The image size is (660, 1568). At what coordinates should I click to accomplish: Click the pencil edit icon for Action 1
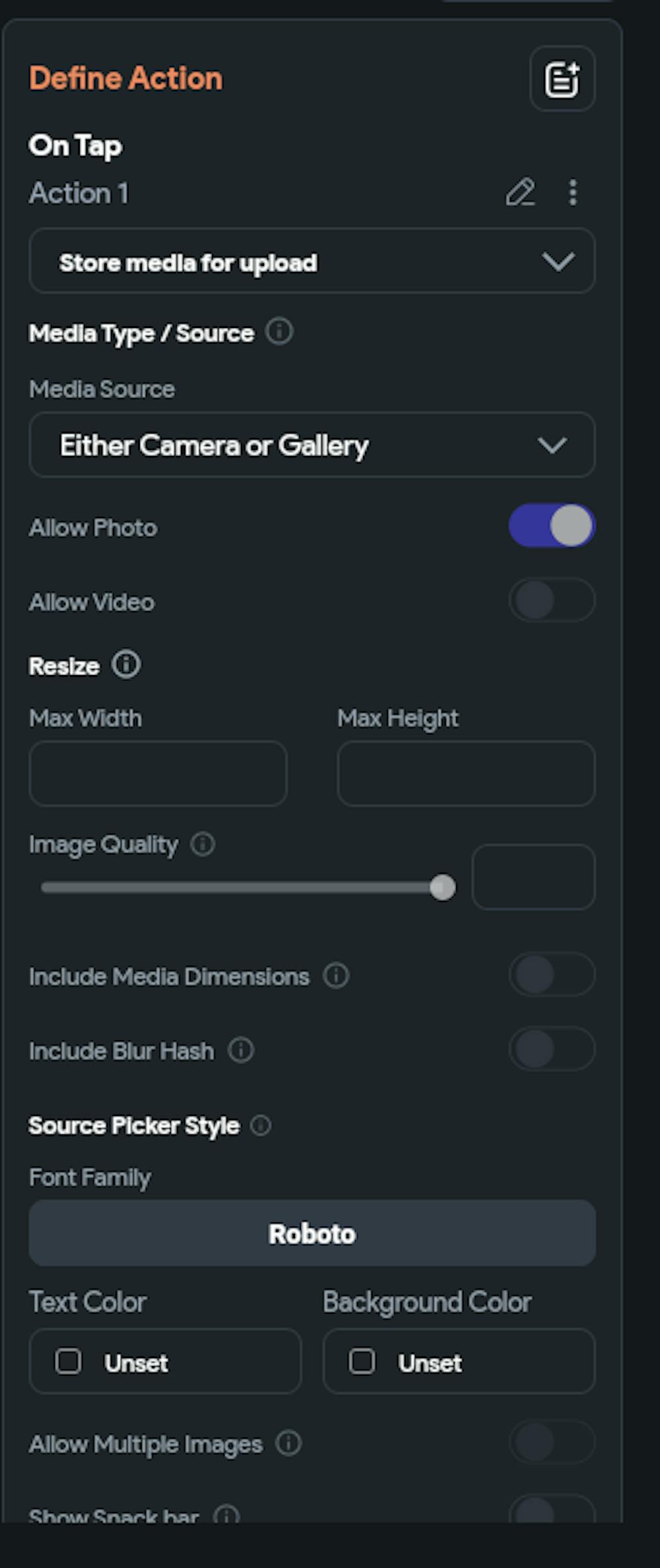pos(520,193)
